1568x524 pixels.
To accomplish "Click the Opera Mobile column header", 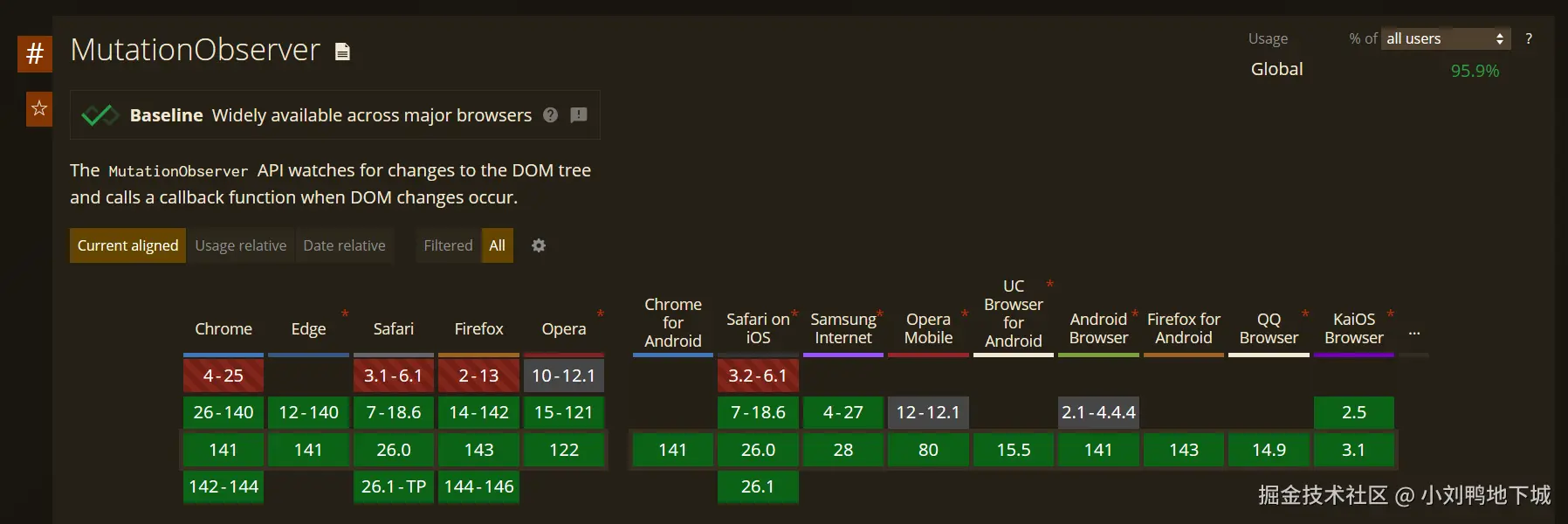I will pos(928,328).
